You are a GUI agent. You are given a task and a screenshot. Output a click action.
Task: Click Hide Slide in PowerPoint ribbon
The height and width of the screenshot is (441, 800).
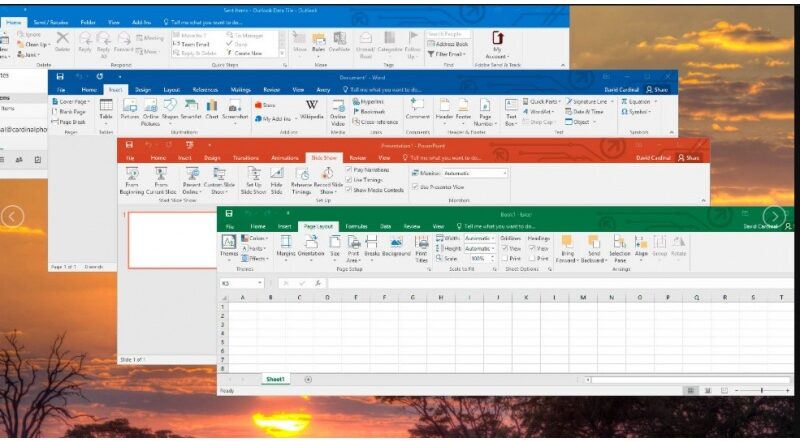[x=277, y=181]
